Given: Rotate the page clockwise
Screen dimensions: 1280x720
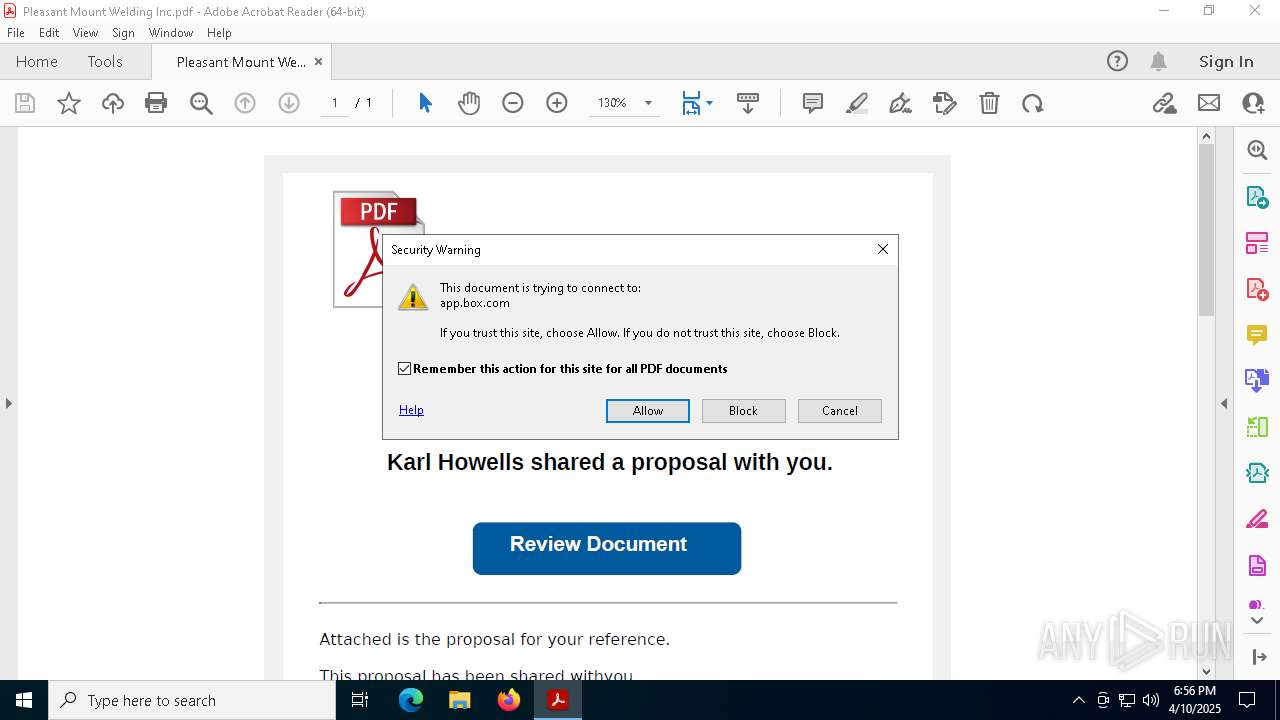Looking at the screenshot, I should [x=1033, y=103].
